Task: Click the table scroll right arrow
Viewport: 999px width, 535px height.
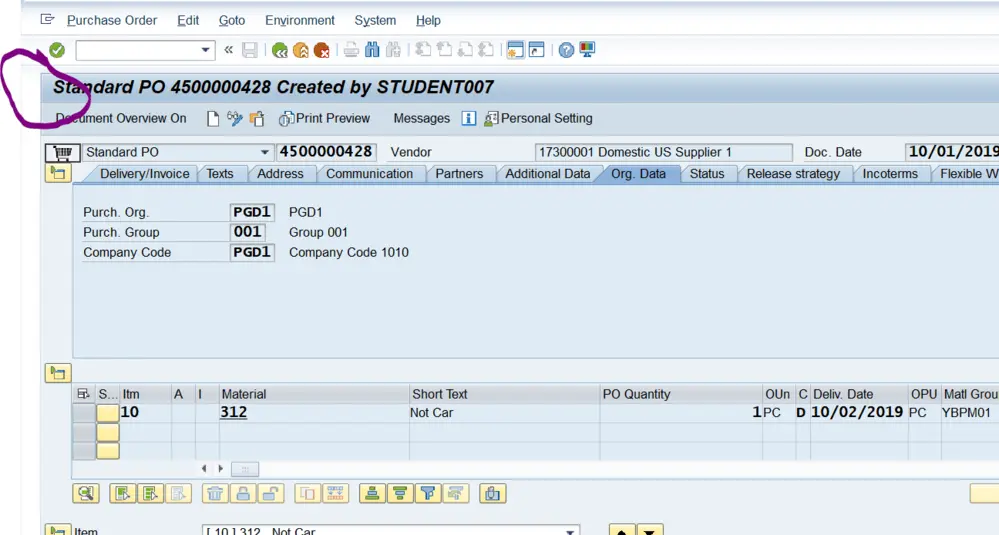Action: [x=220, y=469]
